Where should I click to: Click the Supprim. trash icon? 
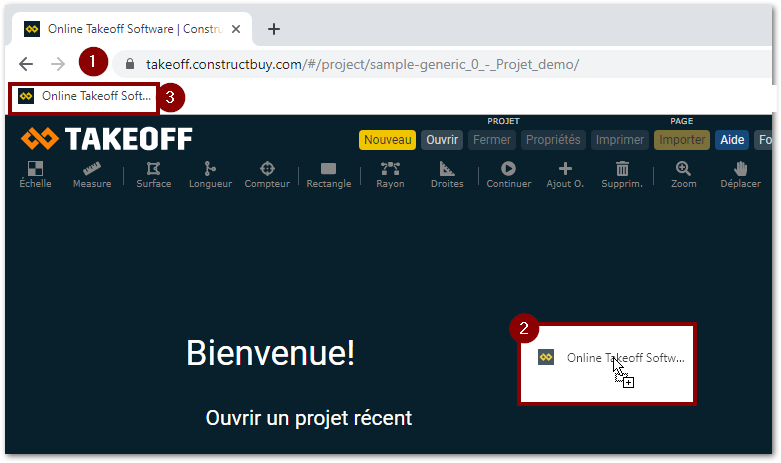pyautogui.click(x=623, y=174)
